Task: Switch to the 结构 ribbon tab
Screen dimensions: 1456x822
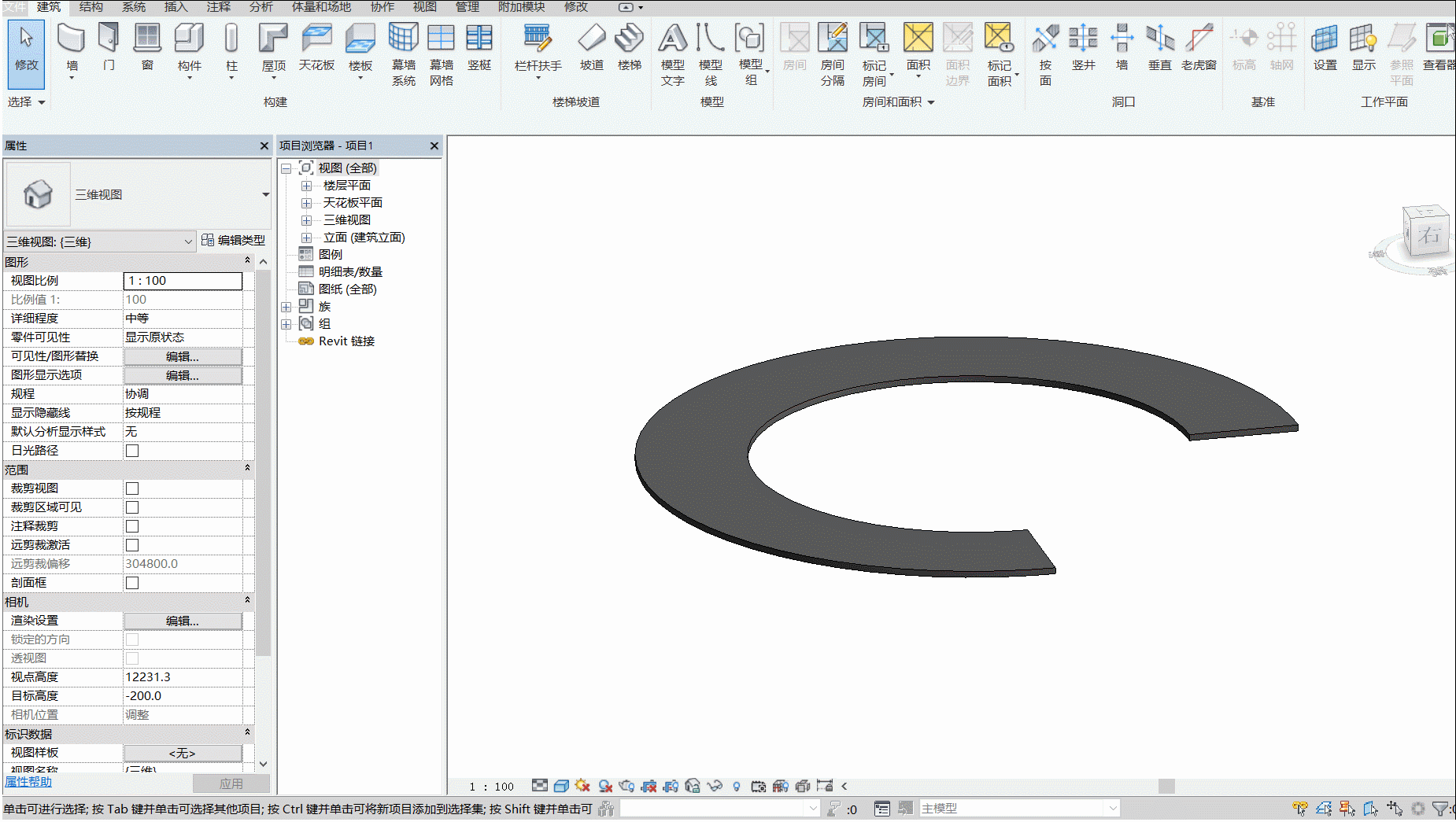Action: [x=91, y=7]
